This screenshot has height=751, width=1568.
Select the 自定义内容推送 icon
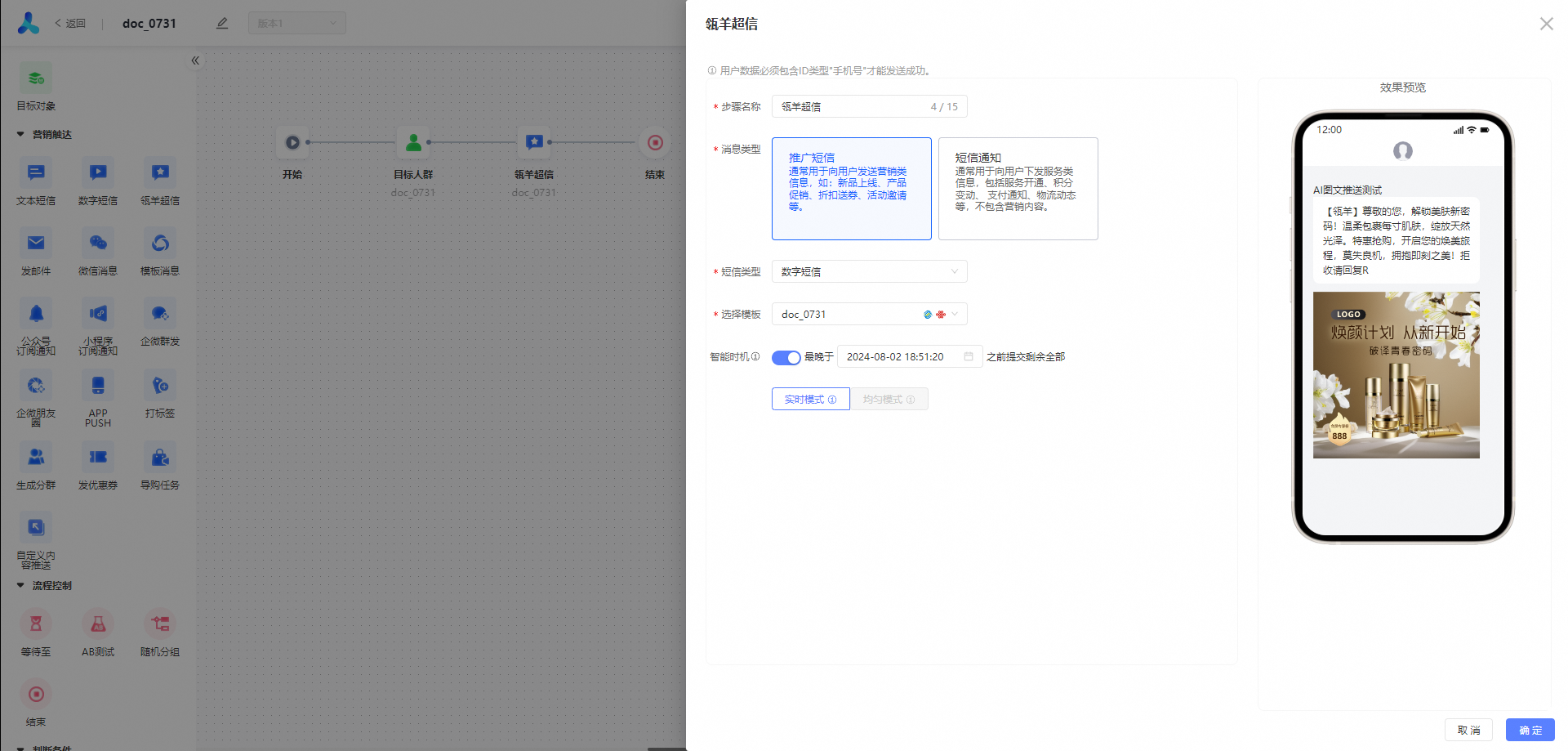(36, 527)
